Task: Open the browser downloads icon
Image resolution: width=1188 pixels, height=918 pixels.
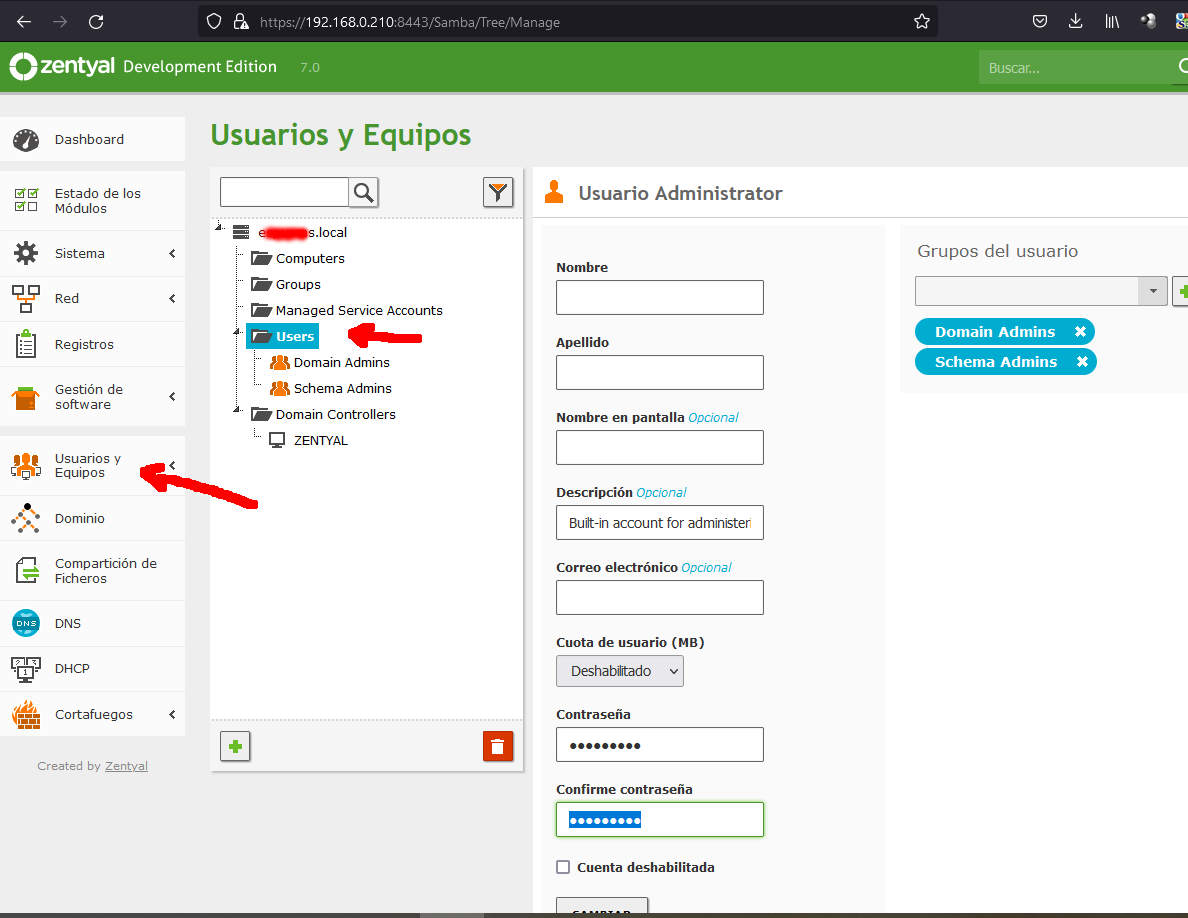Action: pos(1075,21)
